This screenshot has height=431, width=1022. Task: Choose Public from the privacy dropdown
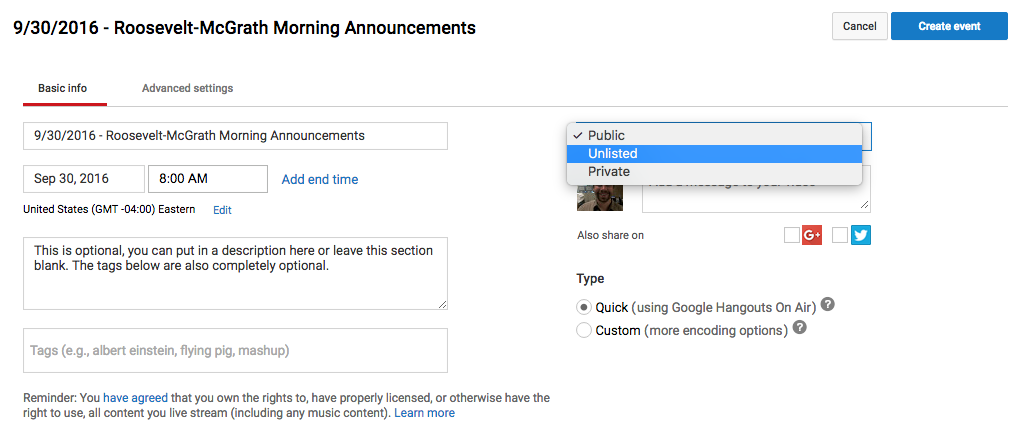[x=606, y=136]
